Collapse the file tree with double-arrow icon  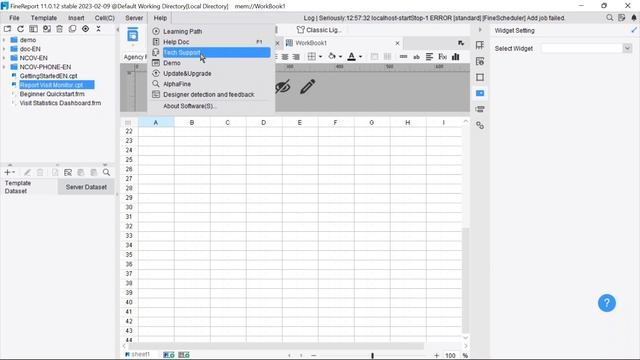(98, 29)
